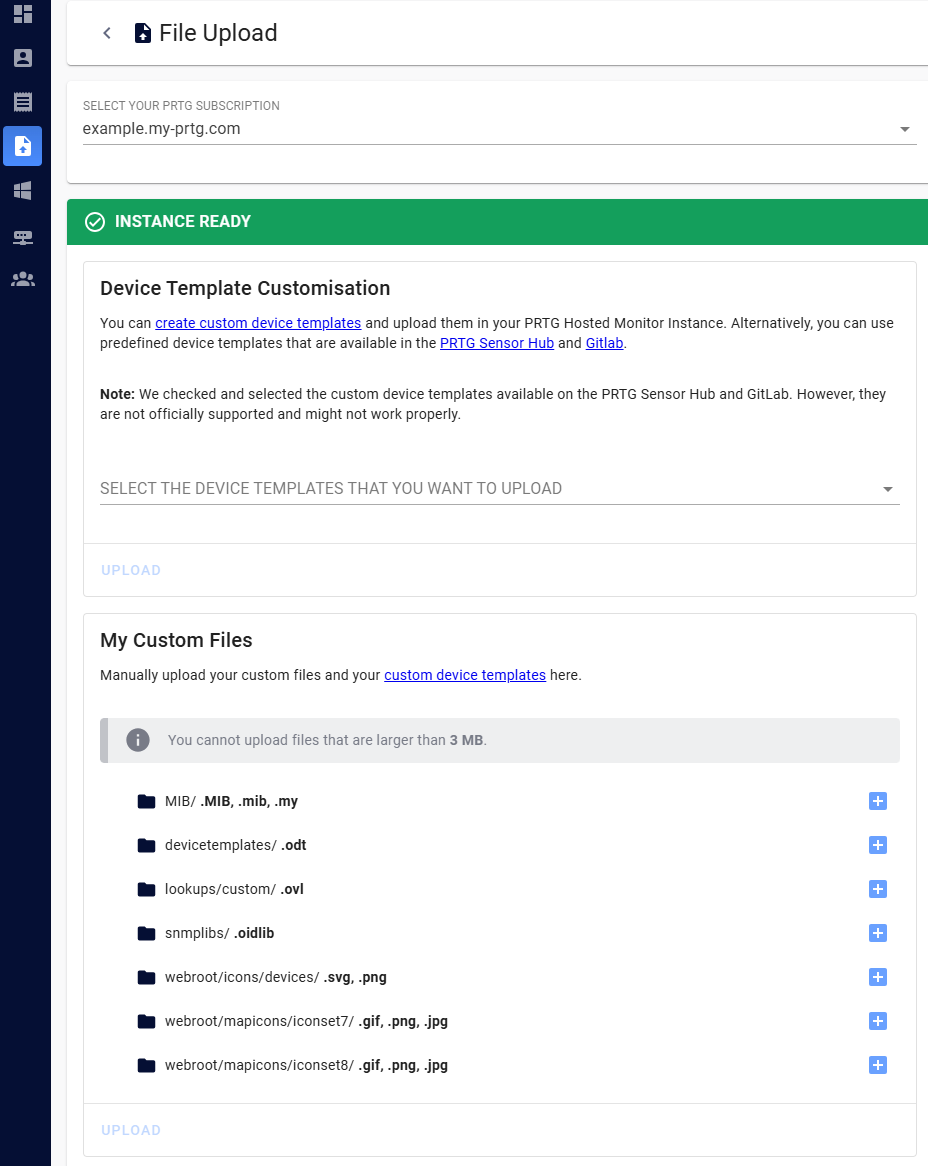Click the INSTANCE READY status text
The width and height of the screenshot is (928, 1166).
(x=183, y=222)
